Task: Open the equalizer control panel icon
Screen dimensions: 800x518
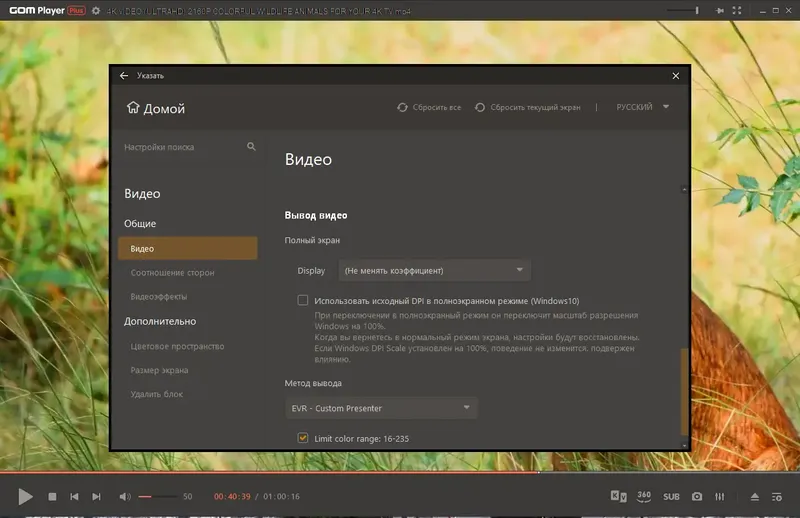Action: (x=719, y=497)
